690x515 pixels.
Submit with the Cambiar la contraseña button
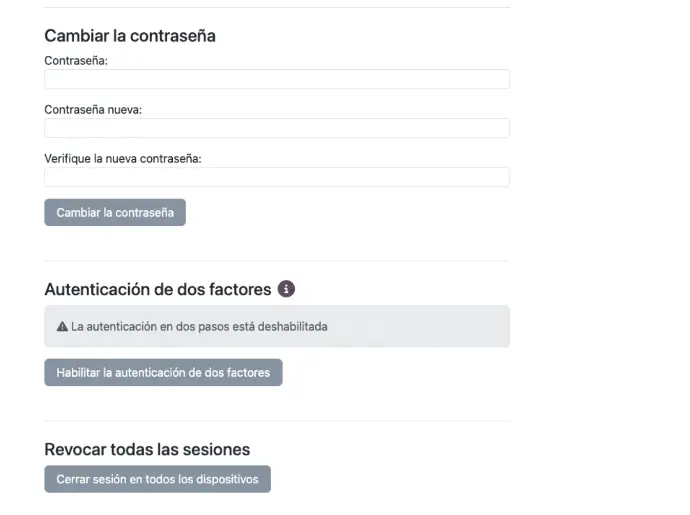click(x=115, y=213)
